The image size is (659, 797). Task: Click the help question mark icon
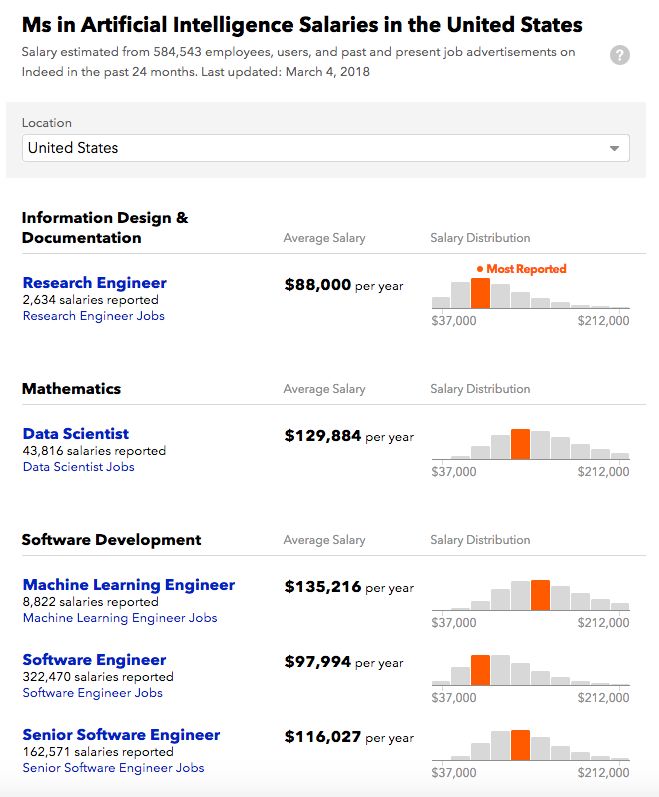click(x=620, y=55)
